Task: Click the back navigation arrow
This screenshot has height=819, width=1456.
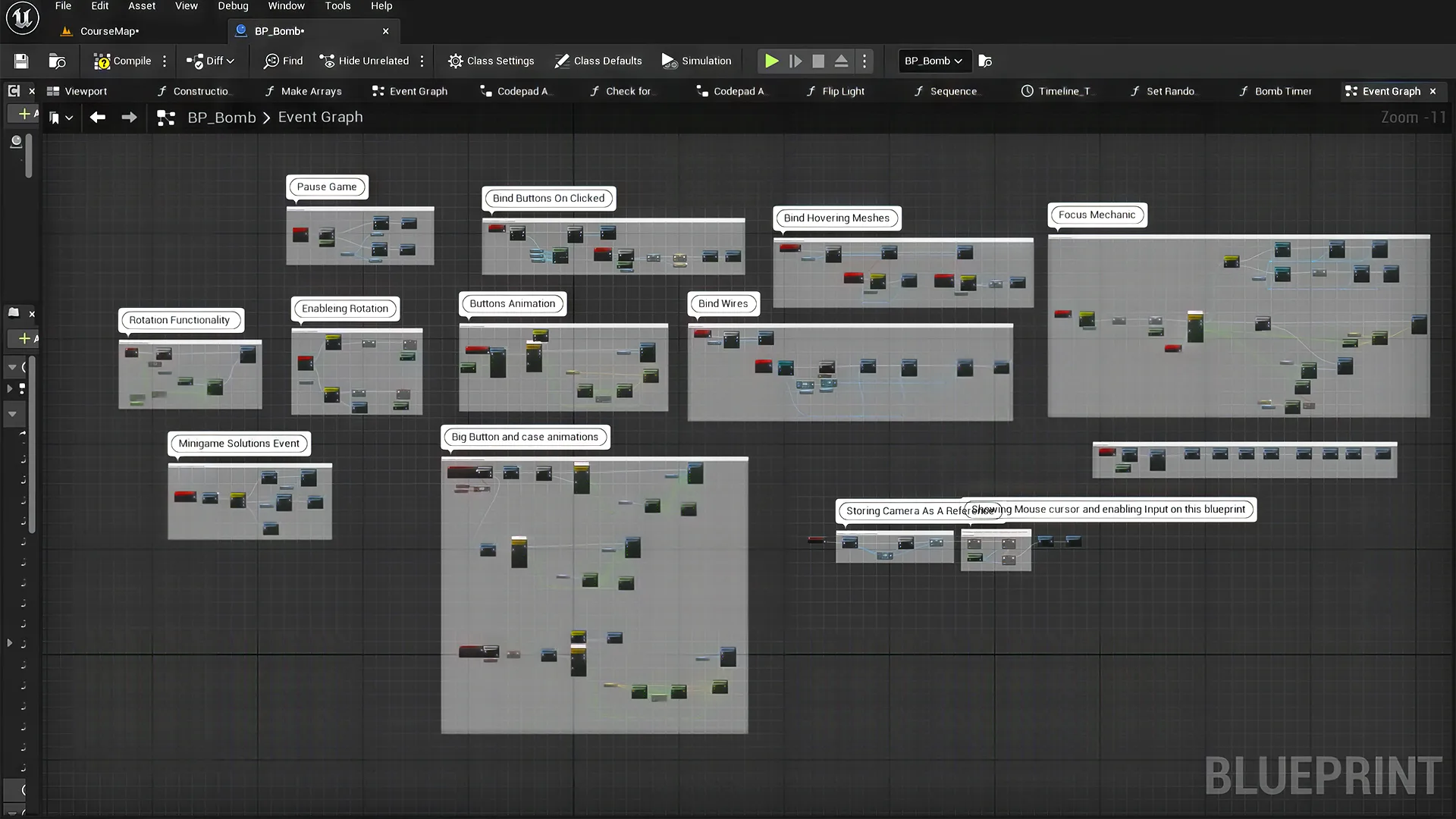Action: [x=97, y=117]
